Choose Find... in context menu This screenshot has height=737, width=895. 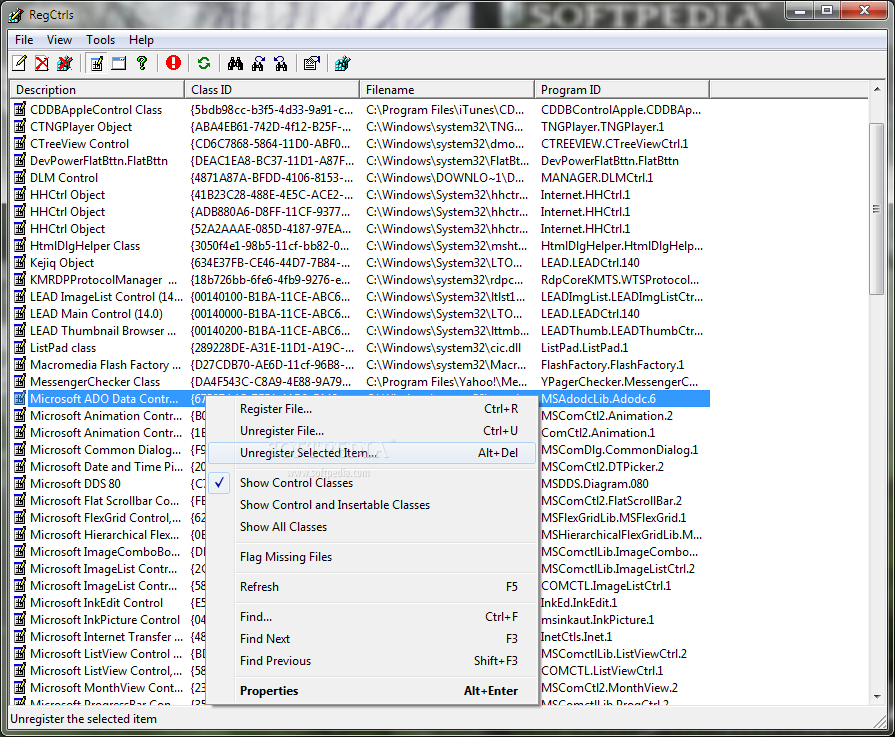(x=372, y=617)
